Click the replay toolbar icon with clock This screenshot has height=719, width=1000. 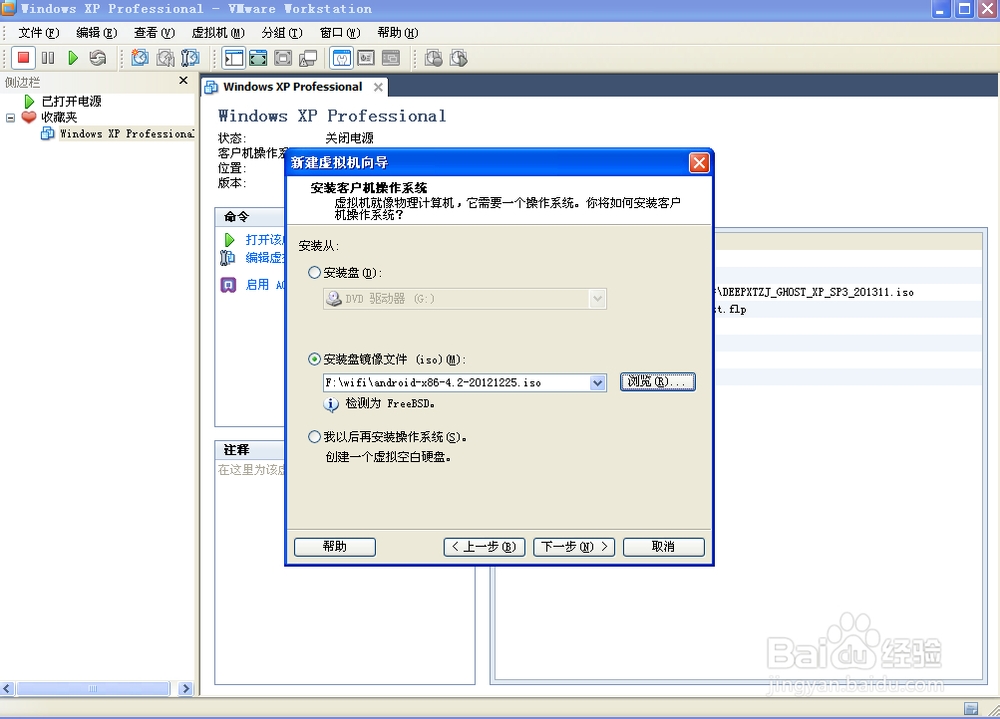click(x=459, y=58)
